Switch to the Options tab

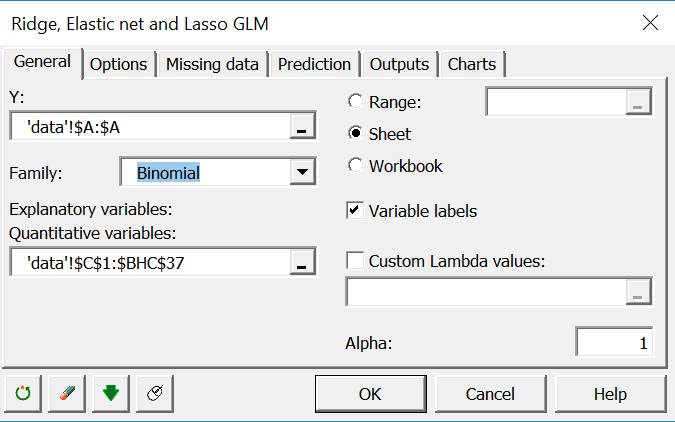tap(118, 64)
